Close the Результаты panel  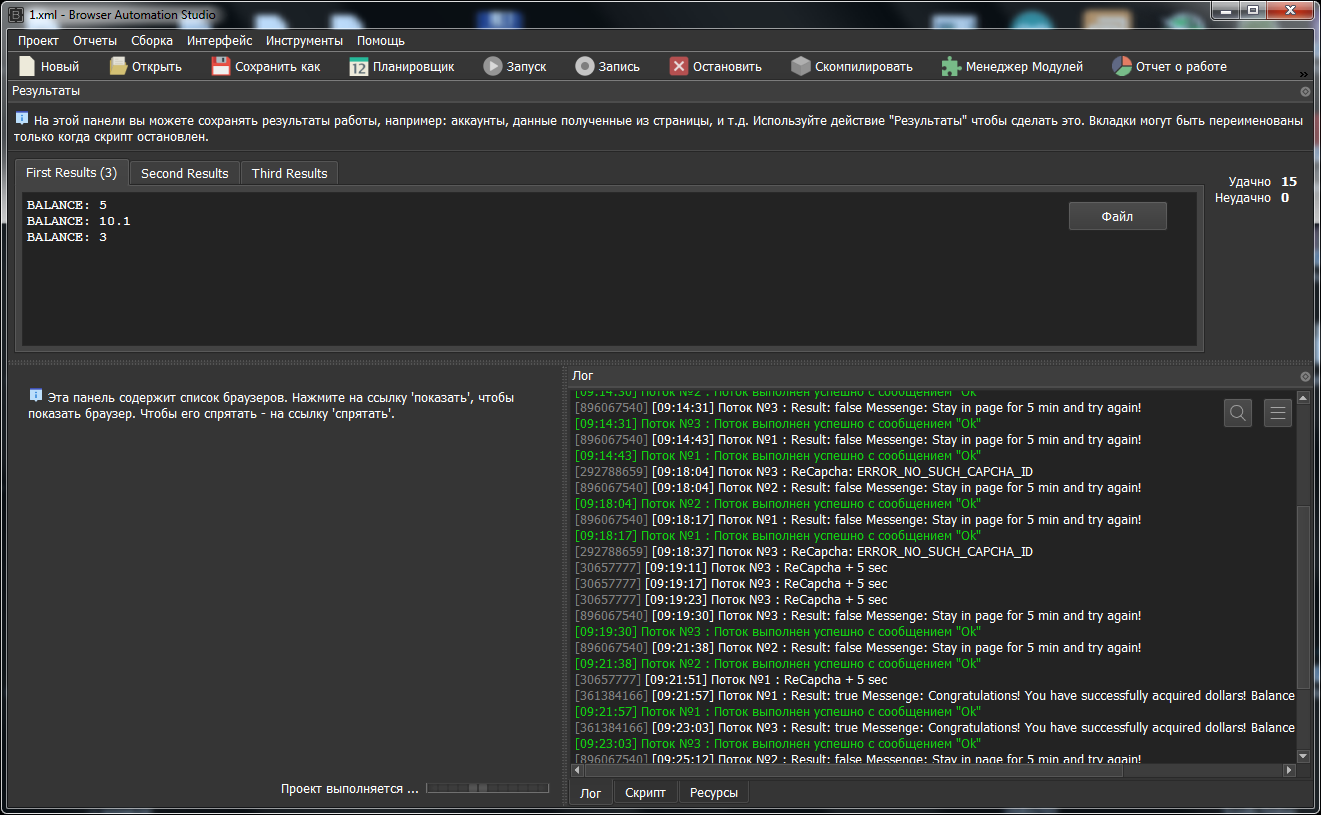tap(1305, 91)
